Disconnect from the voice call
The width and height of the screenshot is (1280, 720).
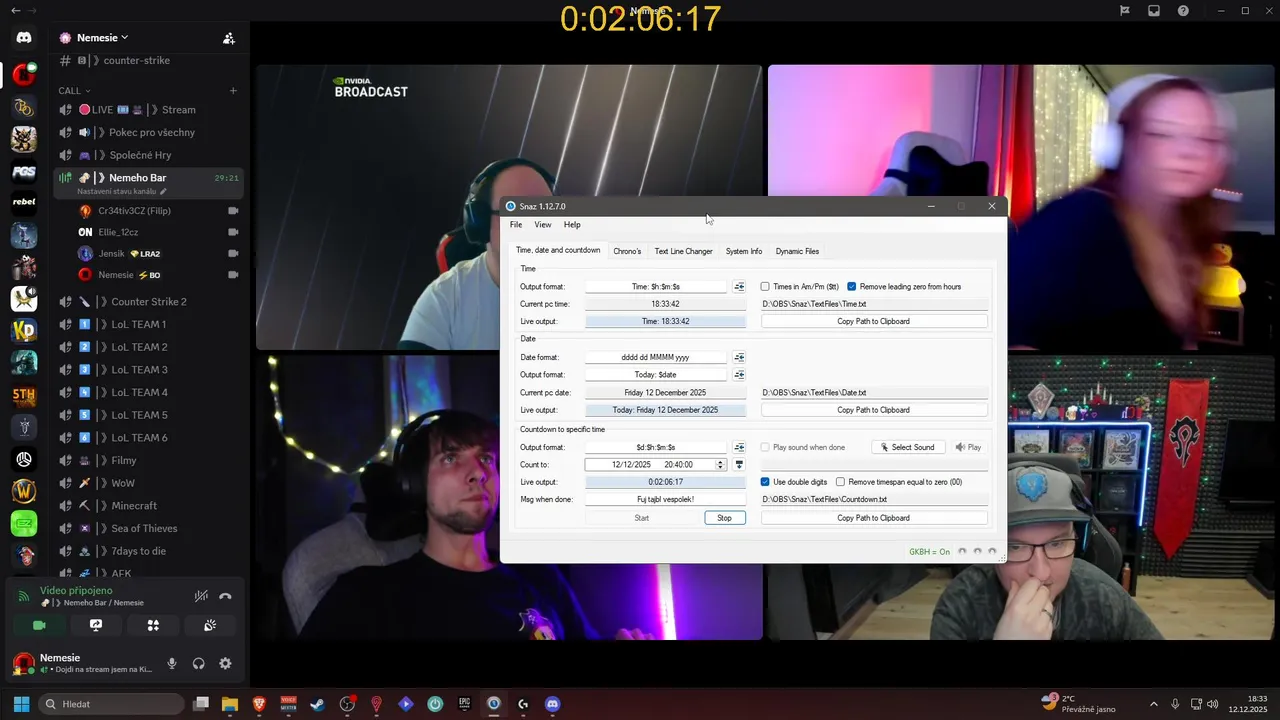[225, 596]
